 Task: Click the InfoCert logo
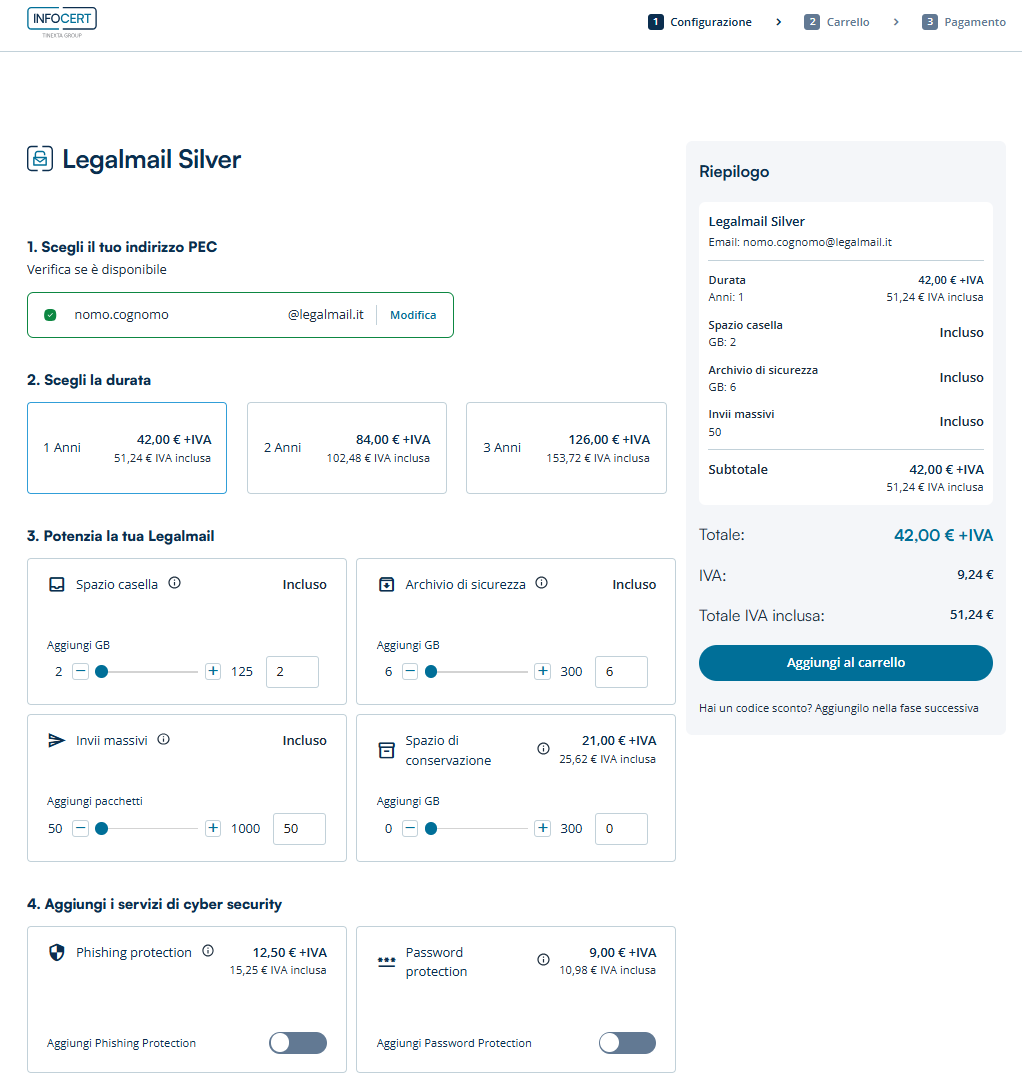click(x=62, y=22)
